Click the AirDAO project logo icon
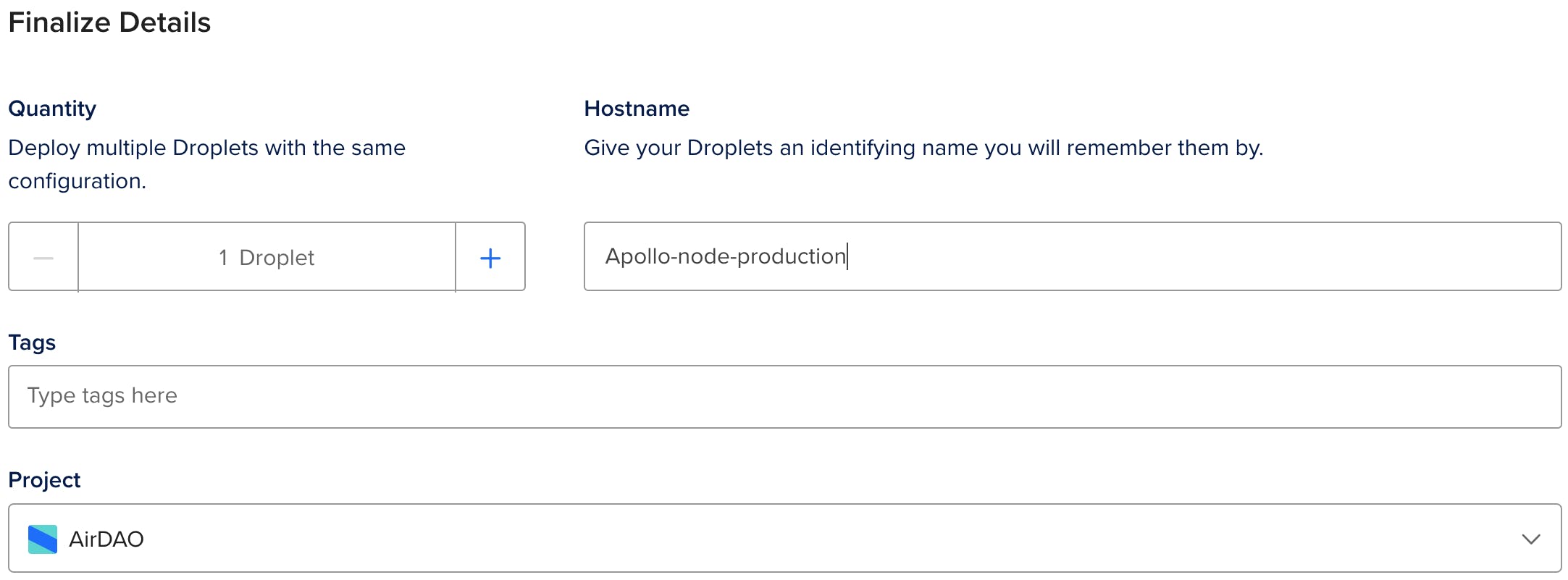Image resolution: width=1568 pixels, height=580 pixels. point(43,539)
